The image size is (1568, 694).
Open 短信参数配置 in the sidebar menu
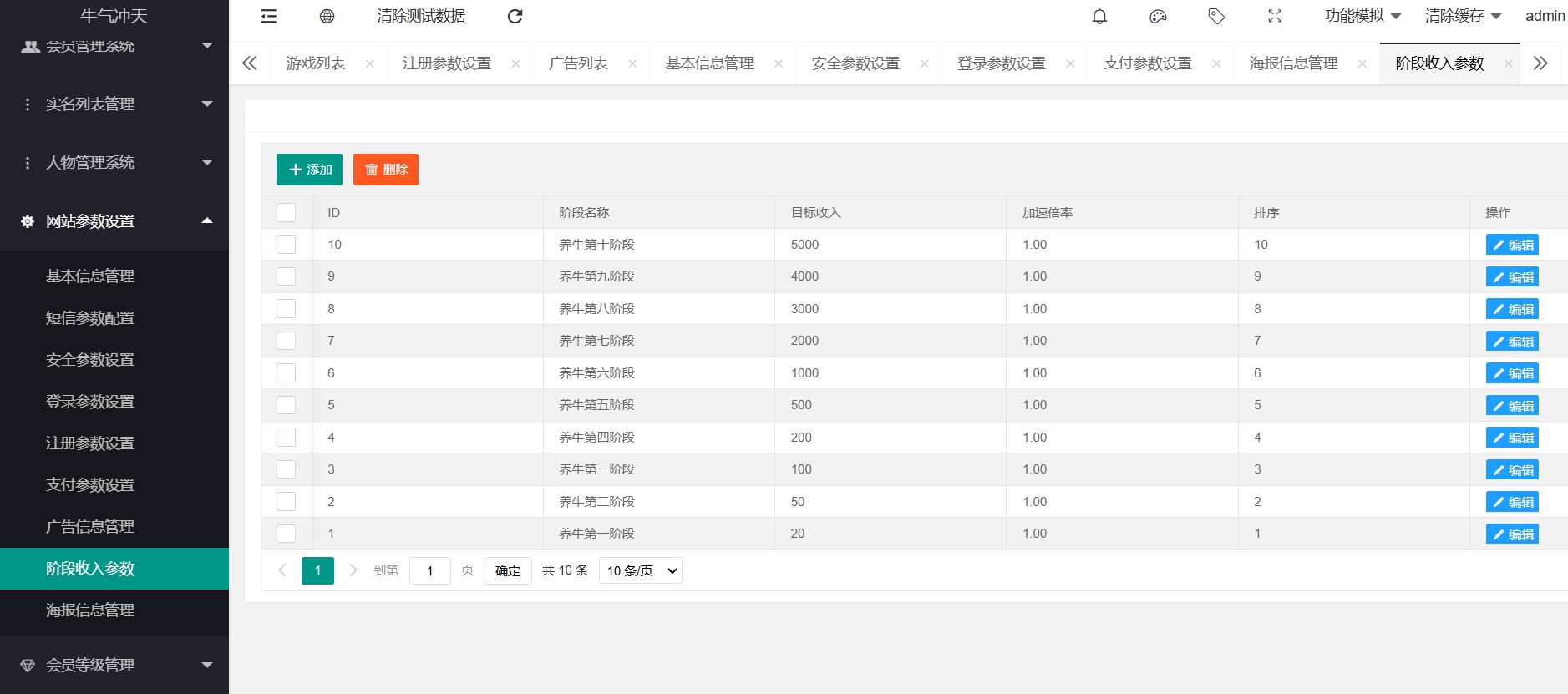coord(90,318)
